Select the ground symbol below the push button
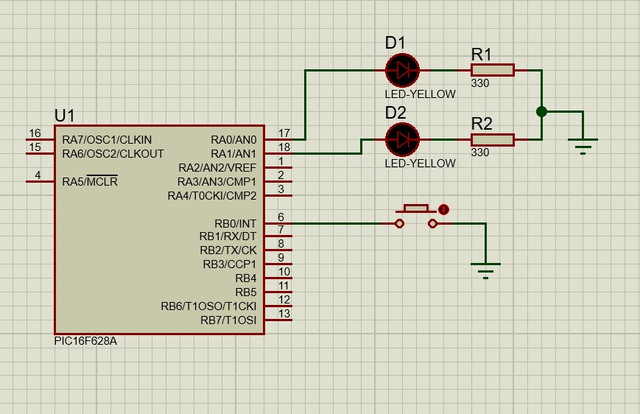Screen dimensions: 640x414 (x=485, y=270)
